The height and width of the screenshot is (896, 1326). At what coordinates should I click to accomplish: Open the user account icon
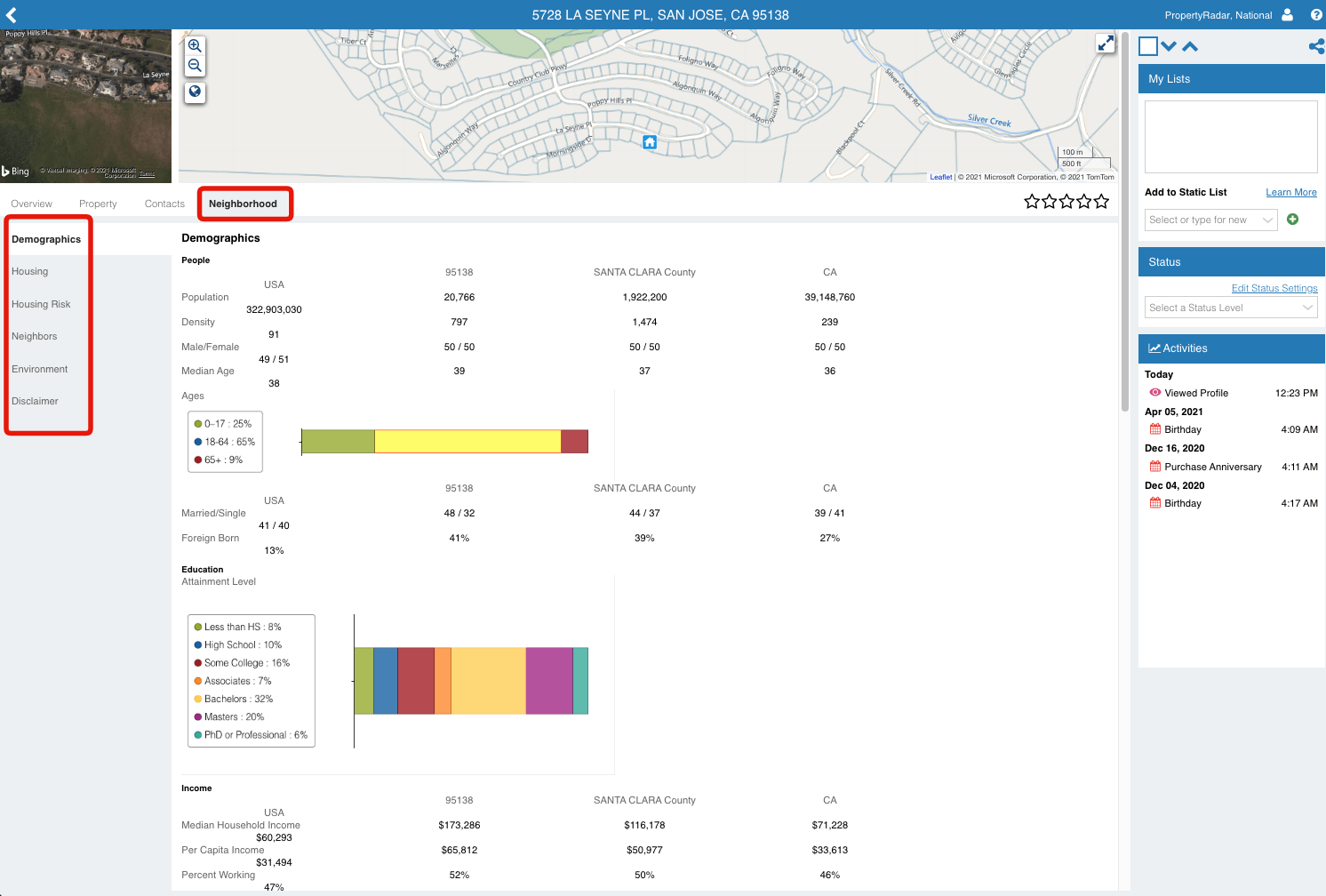point(1287,14)
